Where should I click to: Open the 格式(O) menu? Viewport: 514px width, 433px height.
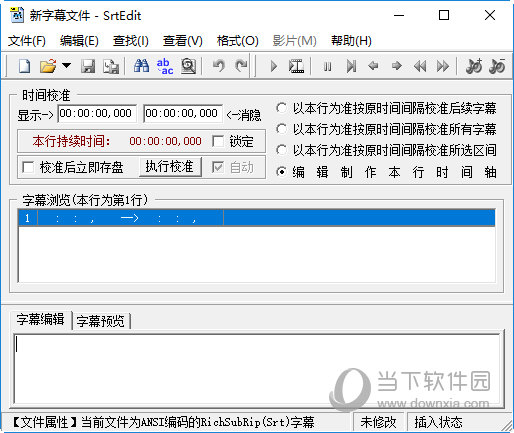[238, 41]
